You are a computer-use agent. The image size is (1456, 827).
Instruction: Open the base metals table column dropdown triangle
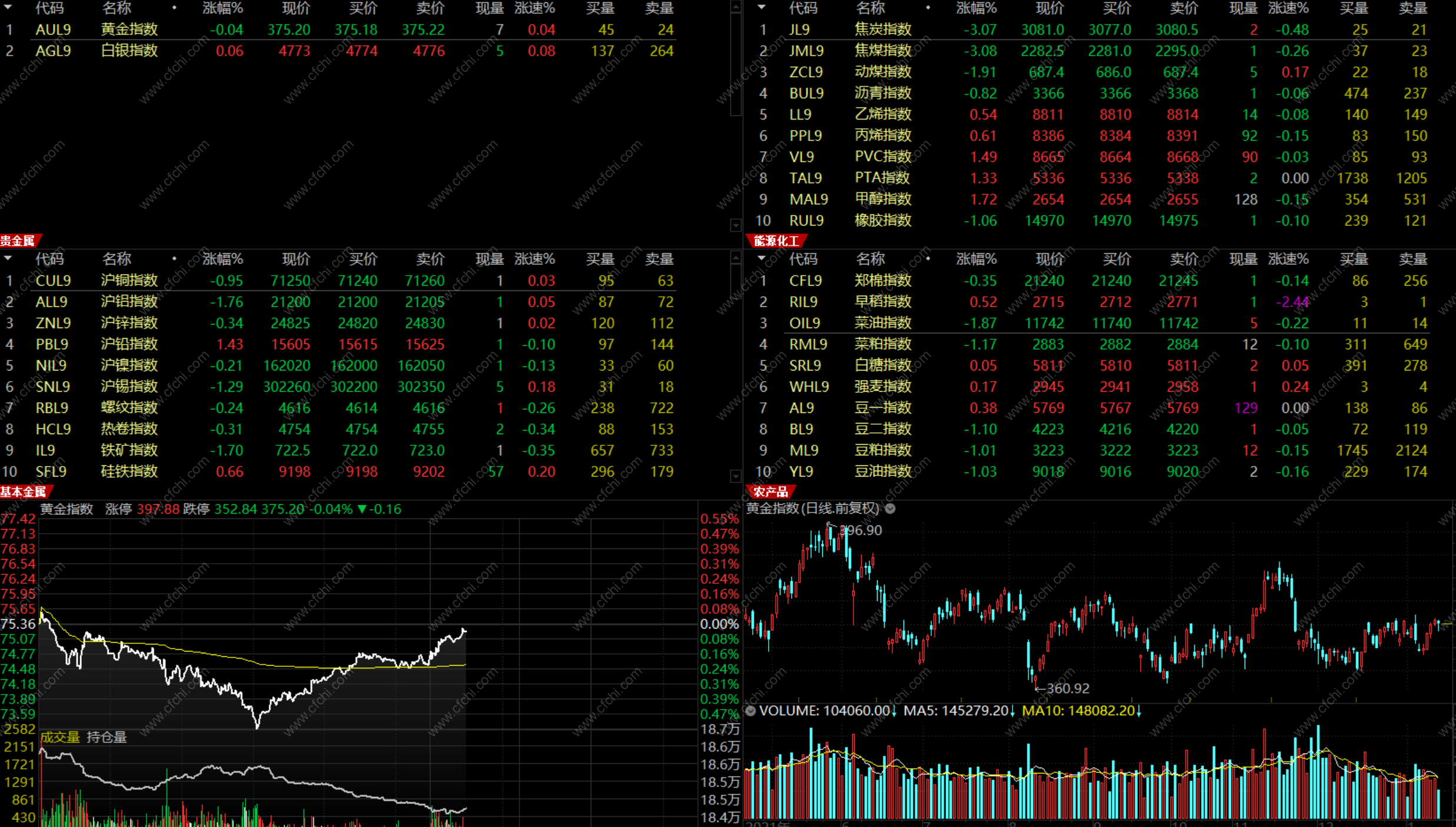(x=8, y=259)
